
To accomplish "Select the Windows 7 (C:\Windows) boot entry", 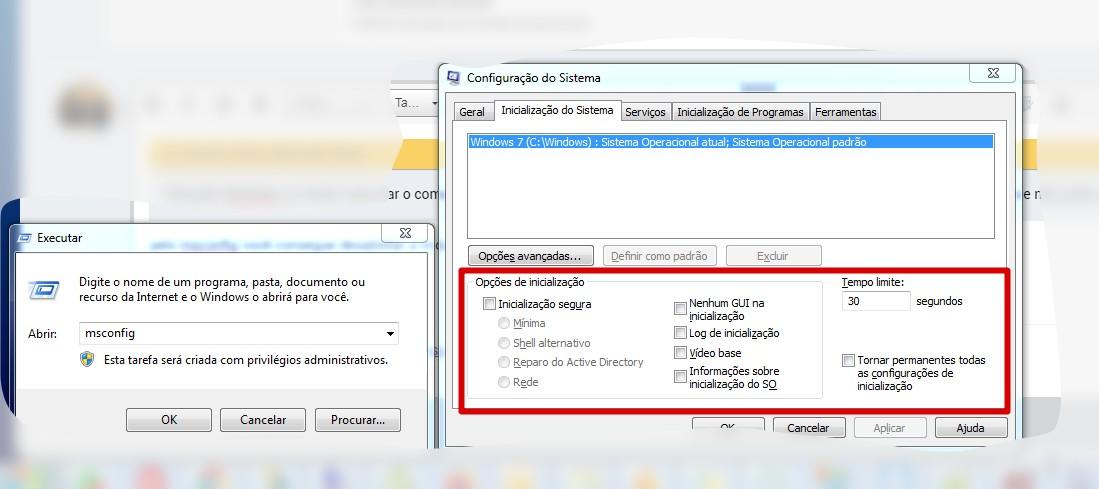I will point(730,142).
